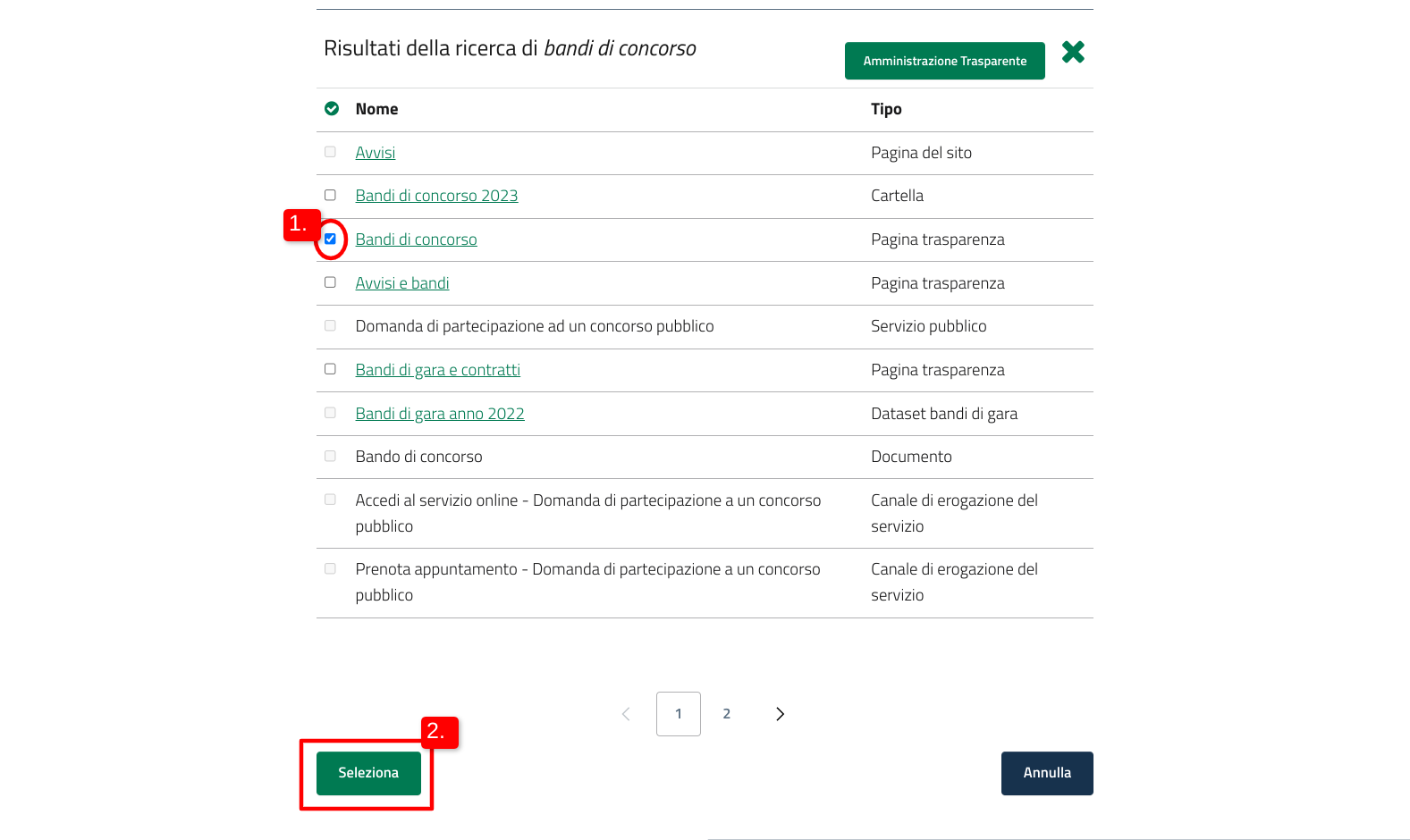1410x840 pixels.
Task: Go to next results page arrow
Action: click(780, 714)
